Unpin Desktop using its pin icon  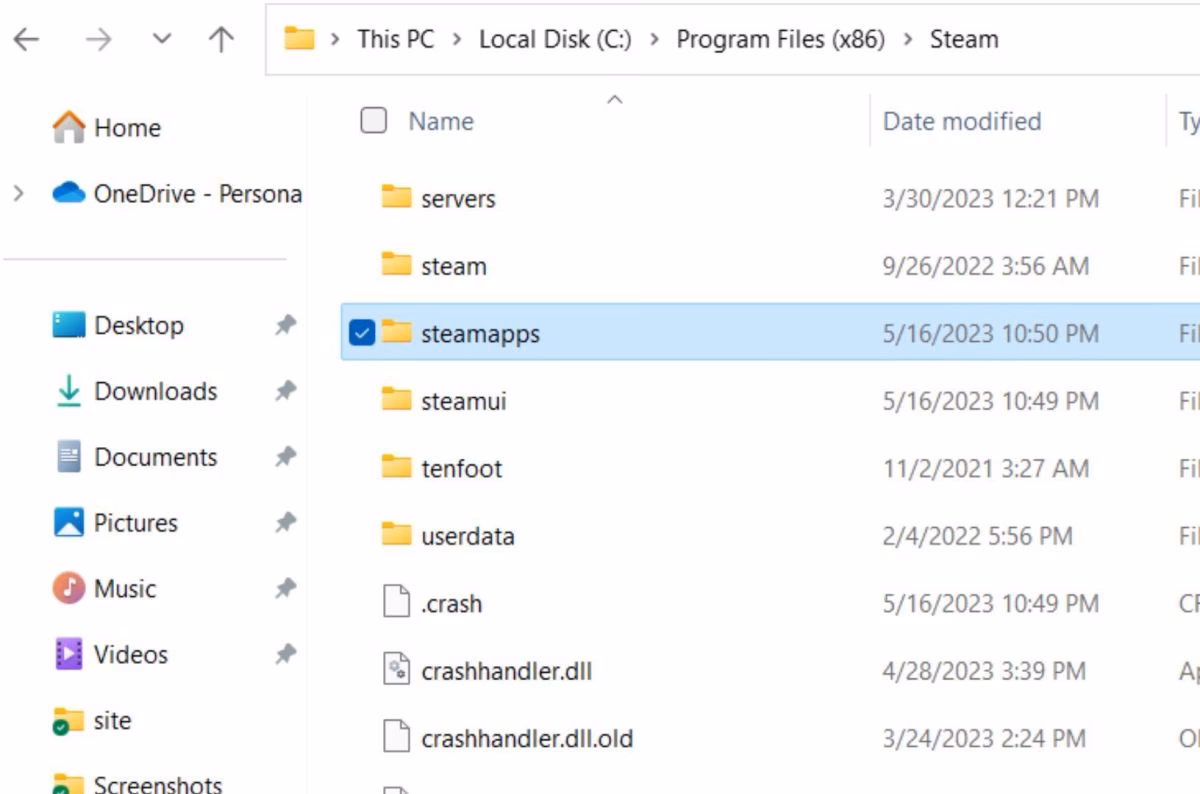(286, 325)
